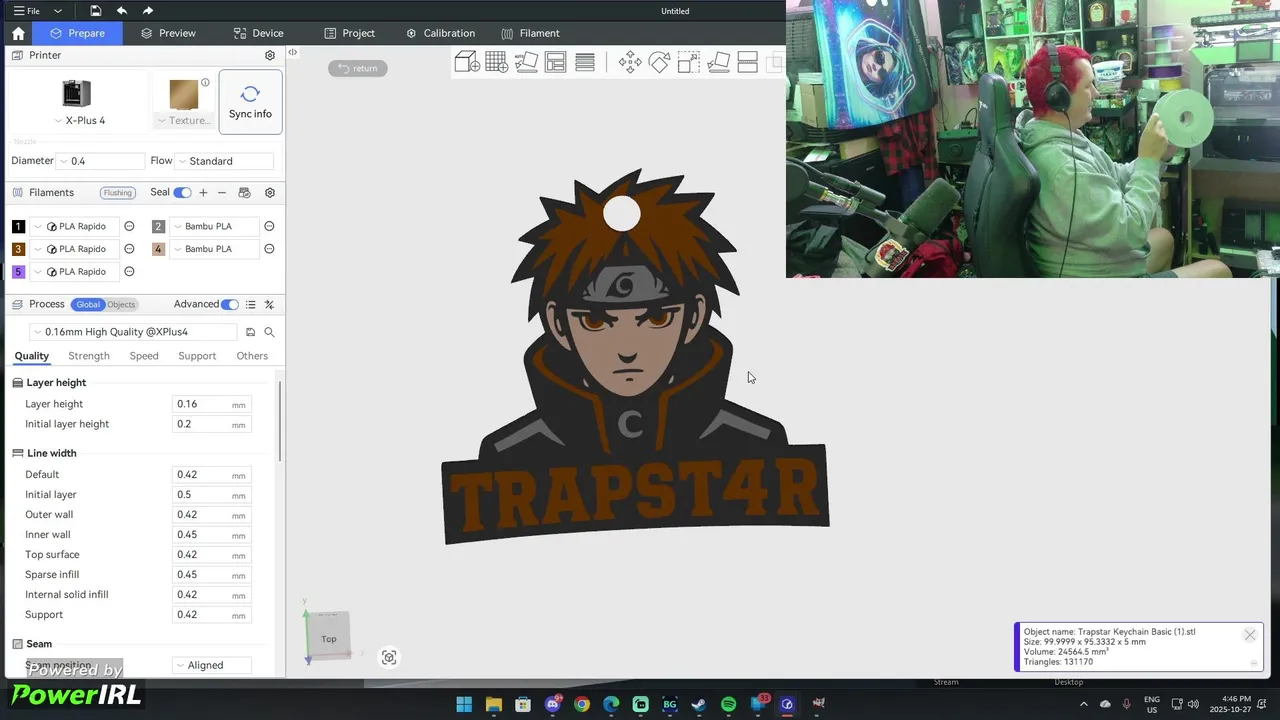This screenshot has width=1280, height=720.
Task: Click filament 1 black color swatch
Action: coord(18,226)
